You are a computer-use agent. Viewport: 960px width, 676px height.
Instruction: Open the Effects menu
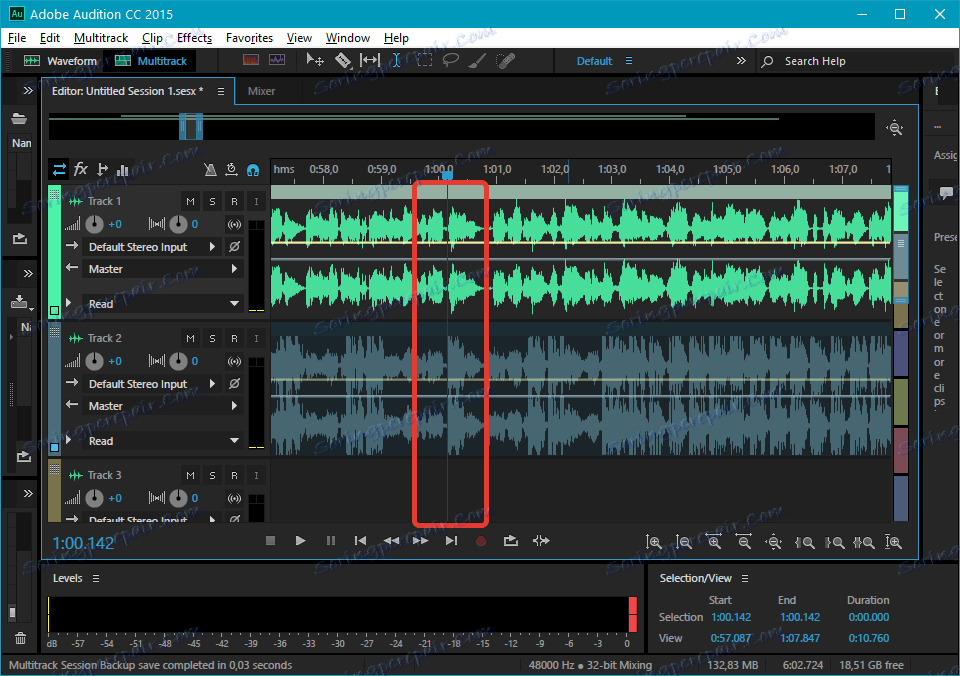194,38
